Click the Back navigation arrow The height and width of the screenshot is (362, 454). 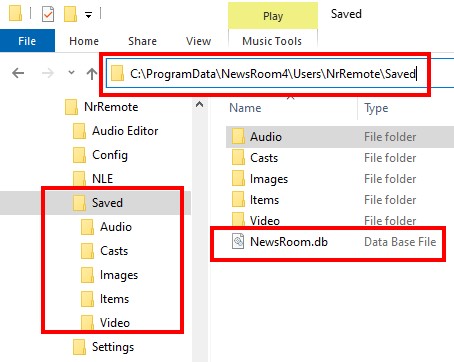18,73
